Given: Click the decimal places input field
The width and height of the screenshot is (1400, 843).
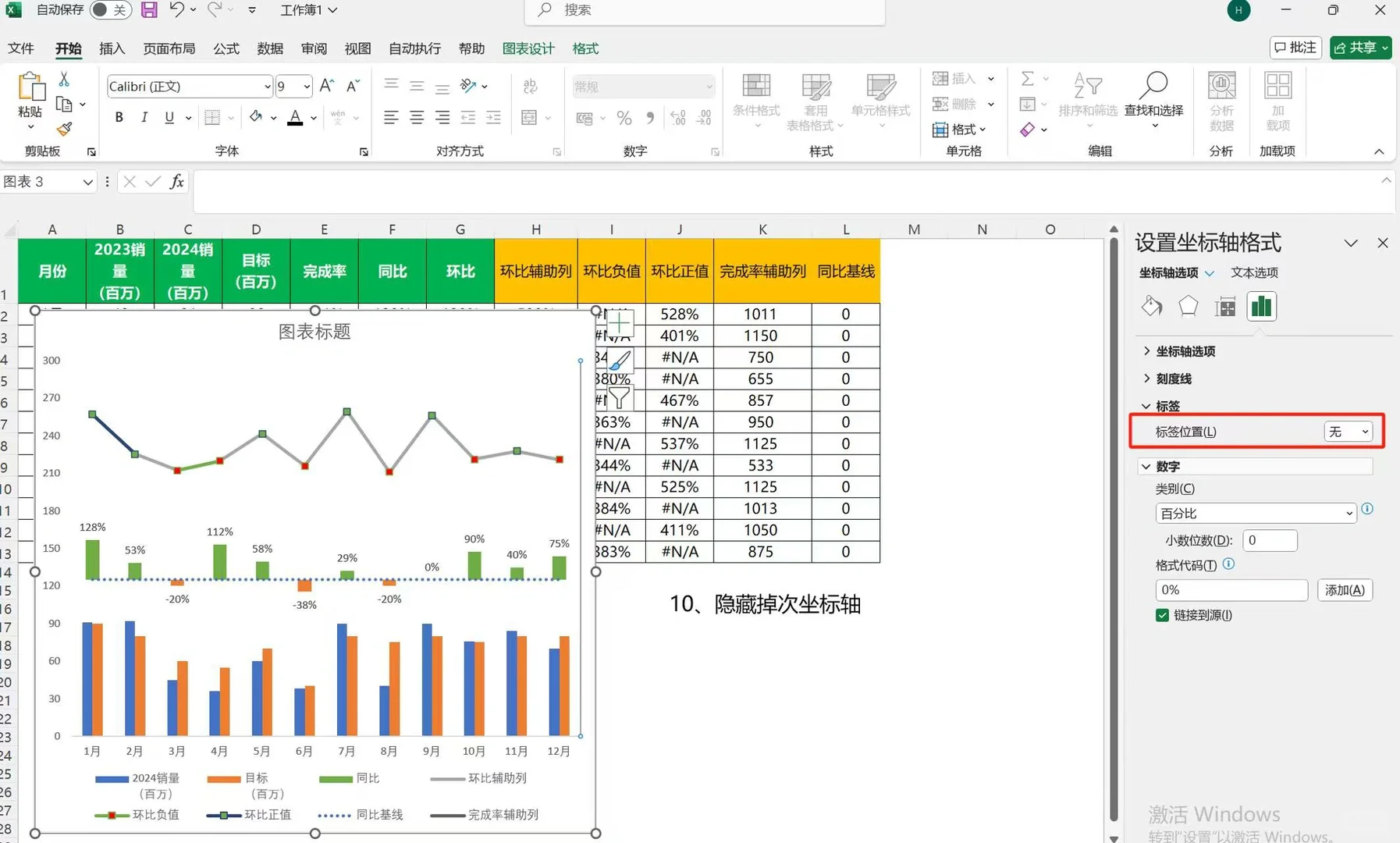Looking at the screenshot, I should tap(1269, 540).
